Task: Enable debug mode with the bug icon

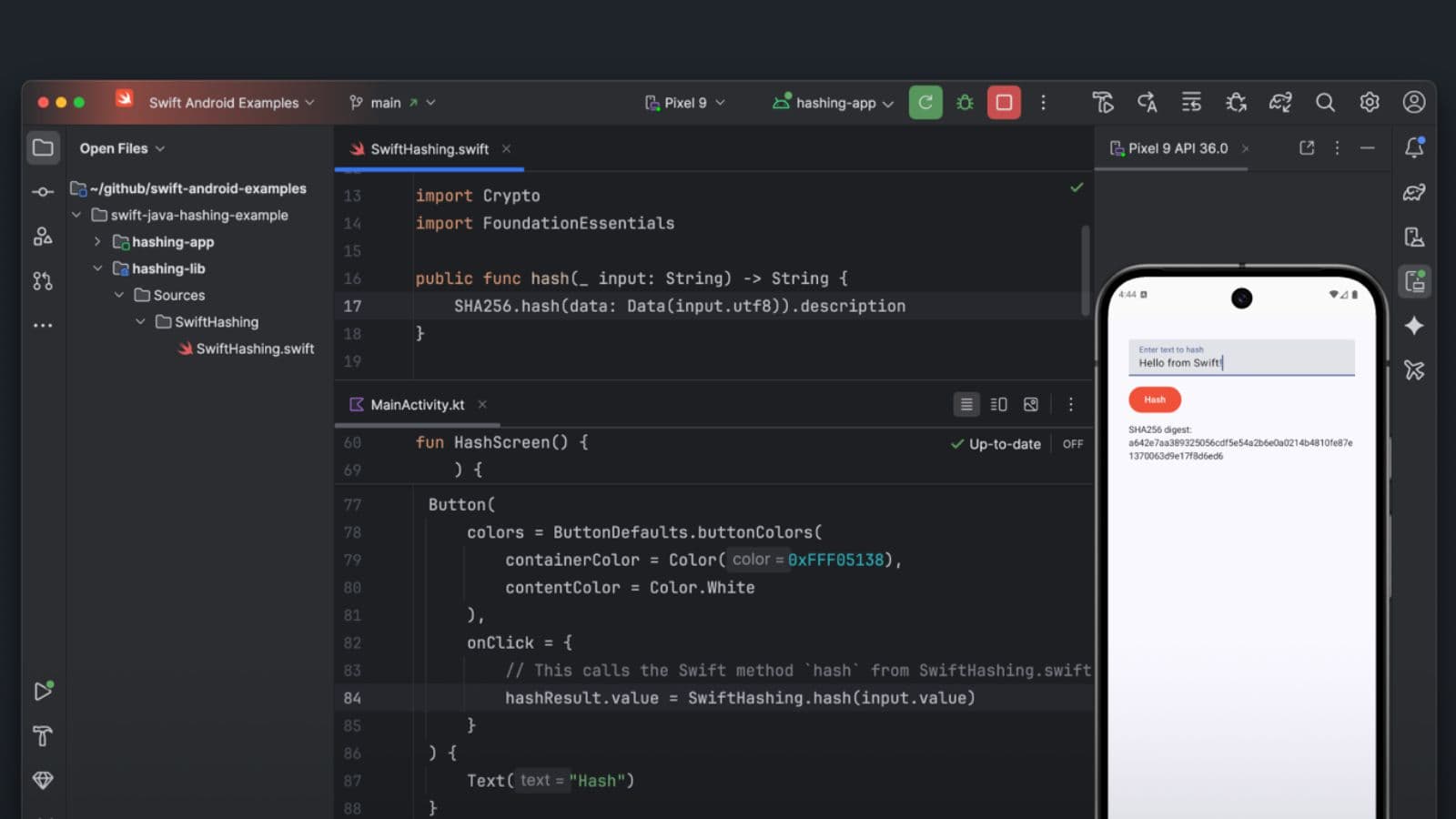Action: coord(964,102)
